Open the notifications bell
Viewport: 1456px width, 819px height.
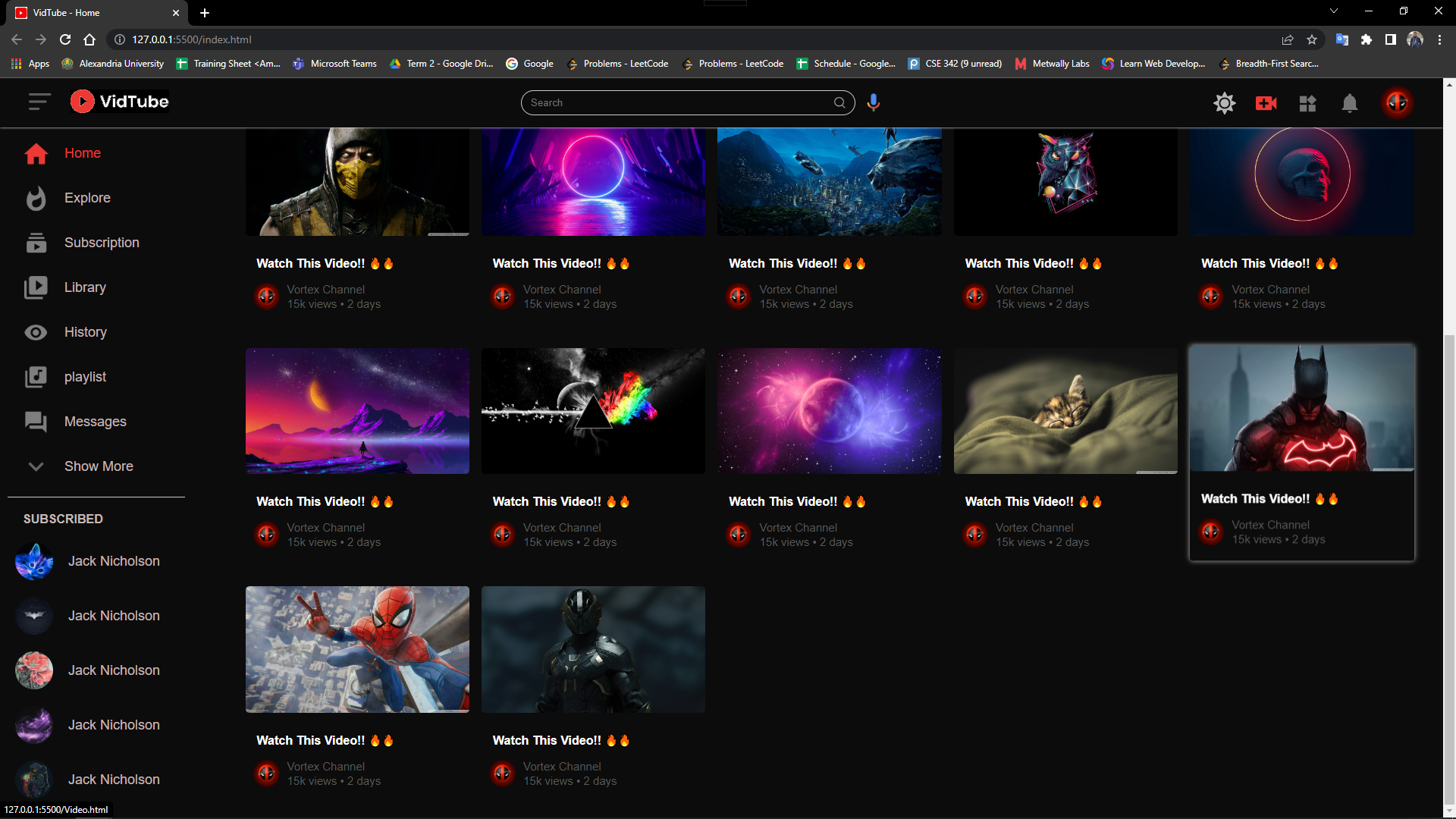1350,103
